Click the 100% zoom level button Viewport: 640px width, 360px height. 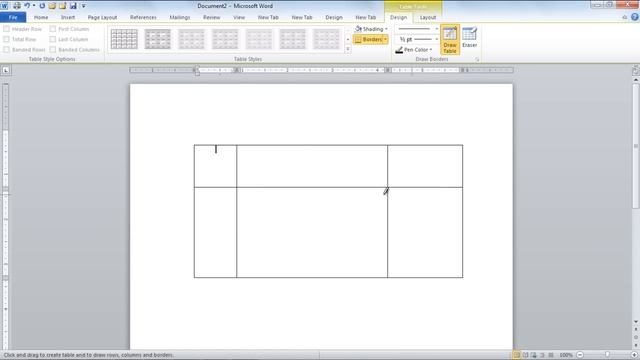tap(566, 355)
